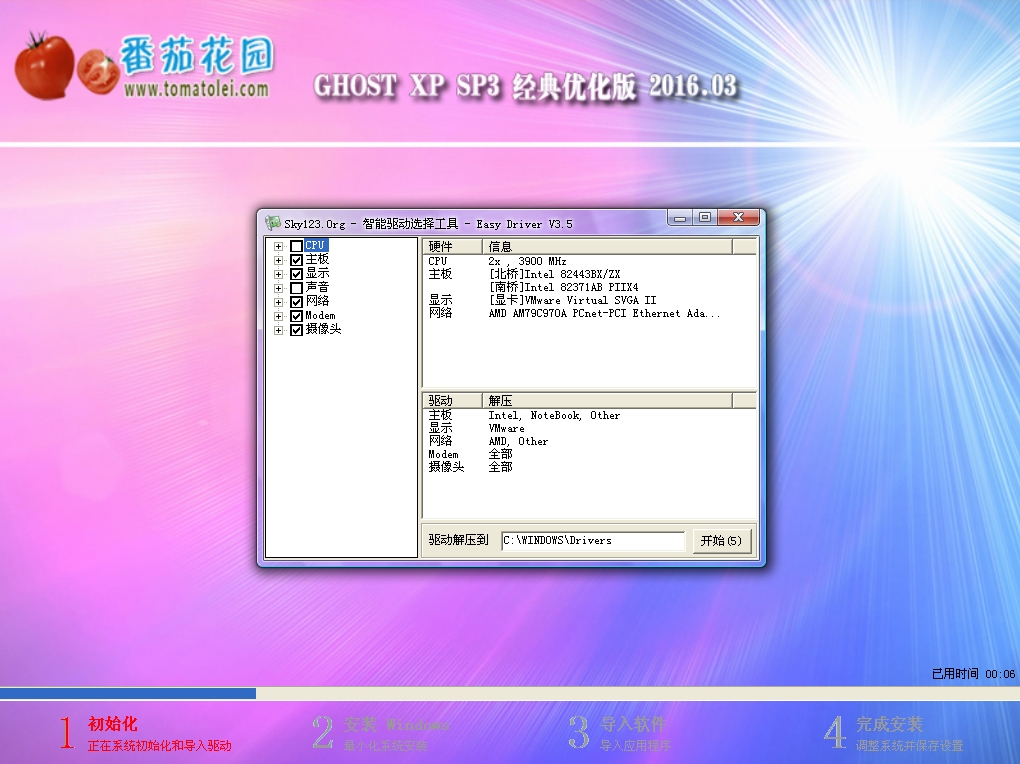The height and width of the screenshot is (764, 1020).
Task: Select the step 2 安装 Windows icon
Action: (x=322, y=731)
